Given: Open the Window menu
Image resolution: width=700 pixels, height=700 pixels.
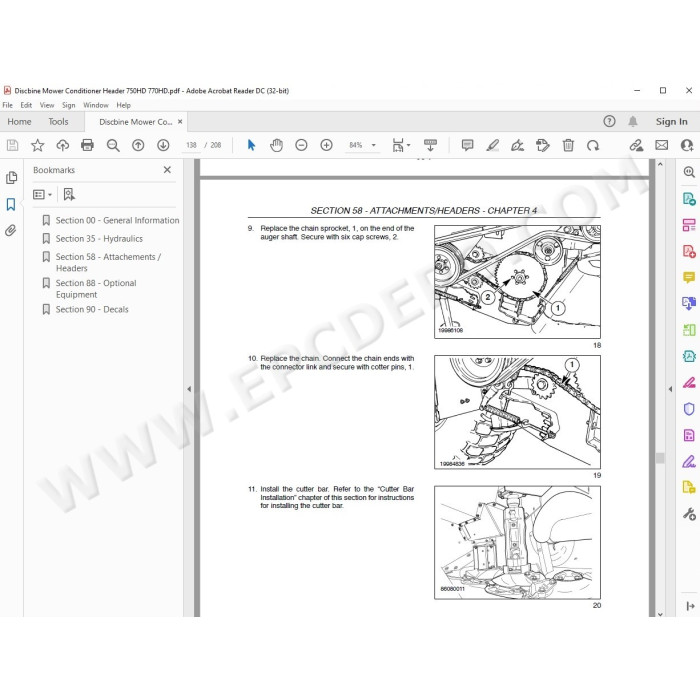Looking at the screenshot, I should click(96, 105).
